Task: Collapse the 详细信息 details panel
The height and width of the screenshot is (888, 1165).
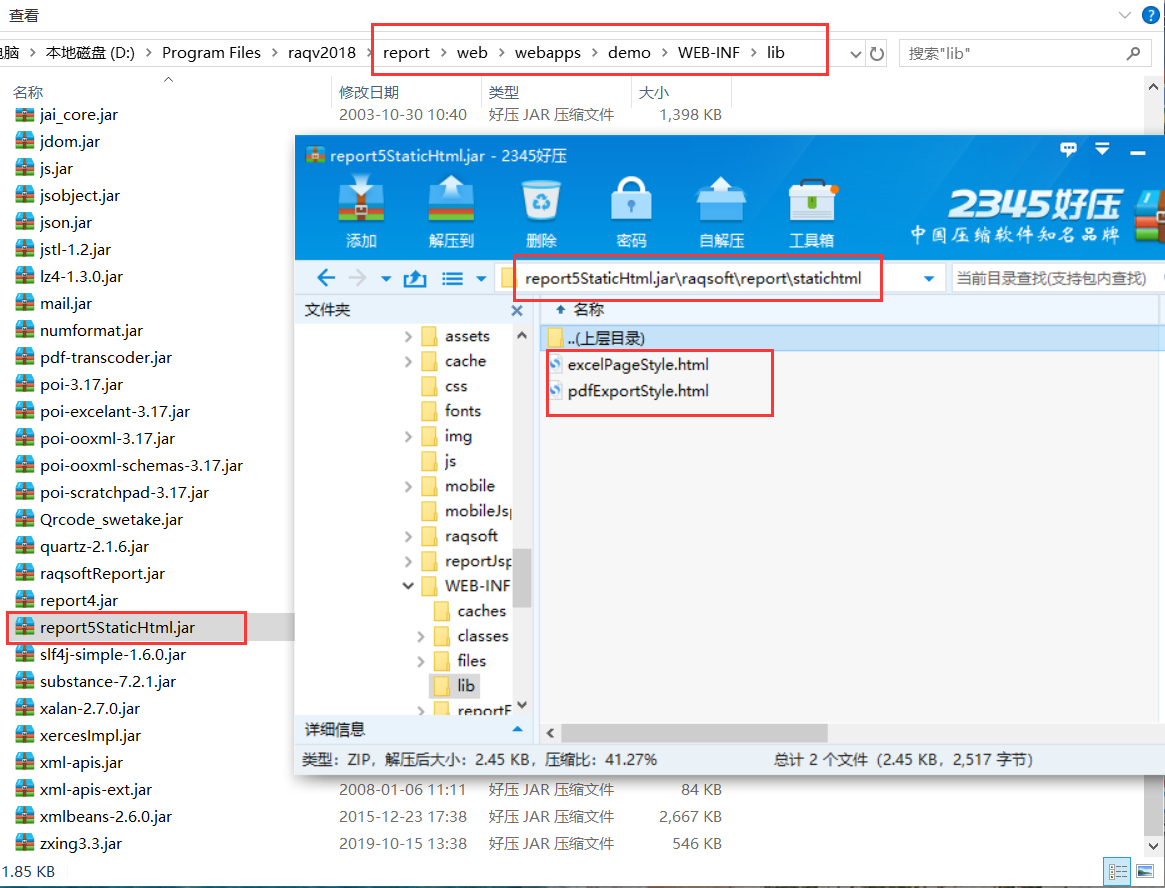Action: coord(517,729)
